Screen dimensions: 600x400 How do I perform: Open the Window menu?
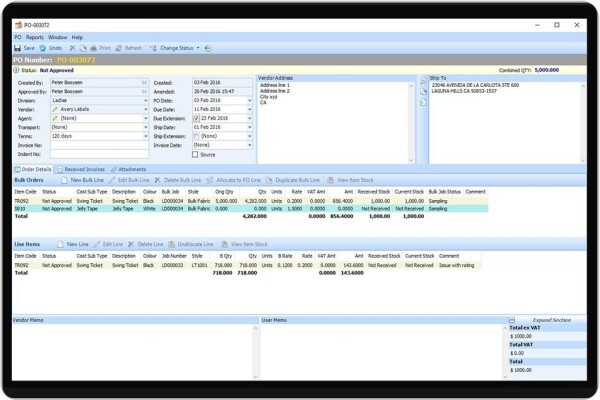pyautogui.click(x=58, y=38)
